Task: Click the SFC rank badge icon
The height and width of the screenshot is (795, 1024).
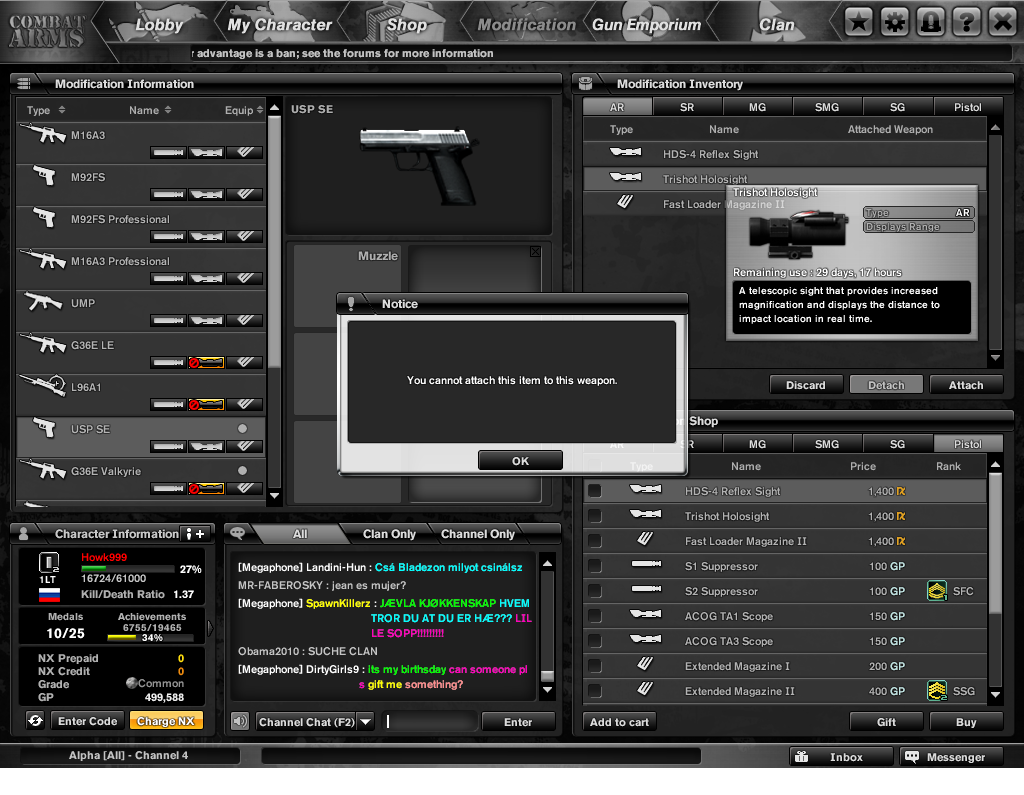Action: 937,591
